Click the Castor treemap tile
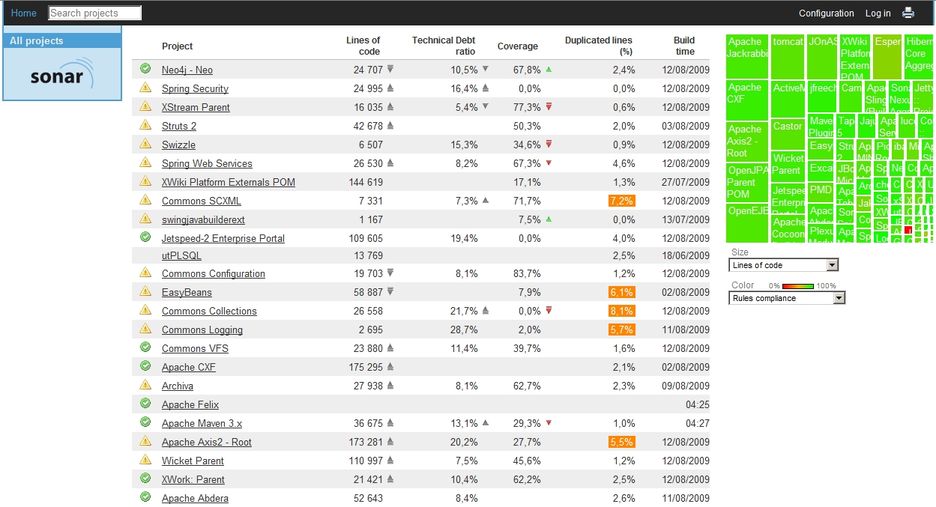This screenshot has width=936, height=507. pyautogui.click(x=788, y=134)
